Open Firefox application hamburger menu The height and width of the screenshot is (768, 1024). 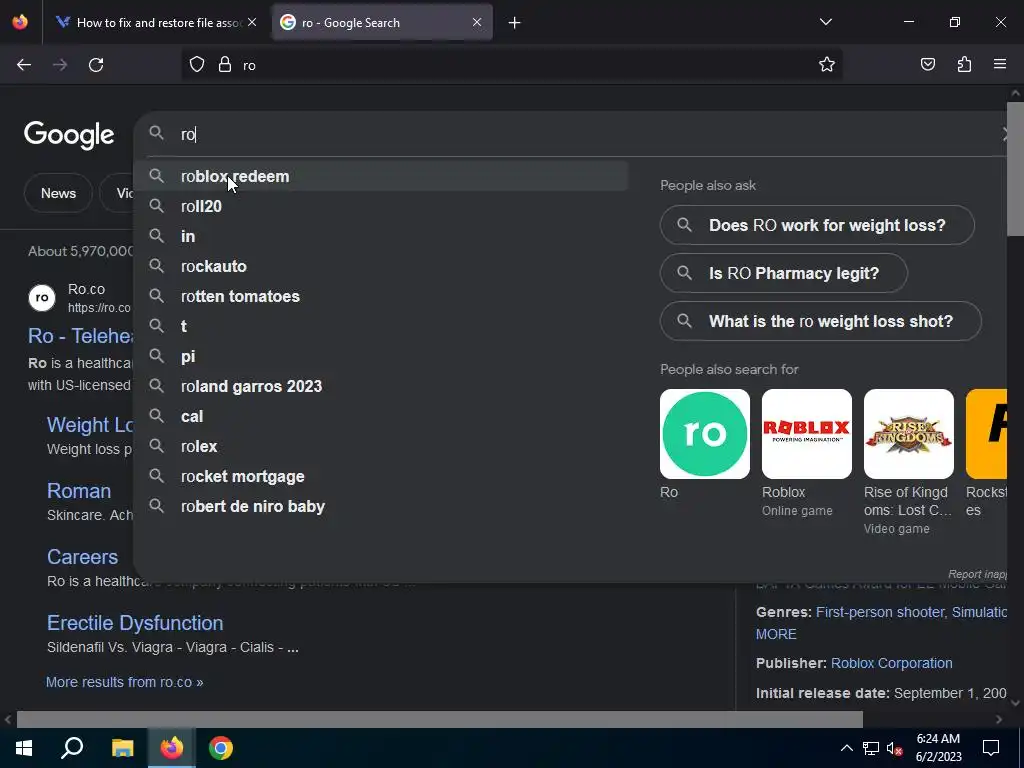(999, 65)
